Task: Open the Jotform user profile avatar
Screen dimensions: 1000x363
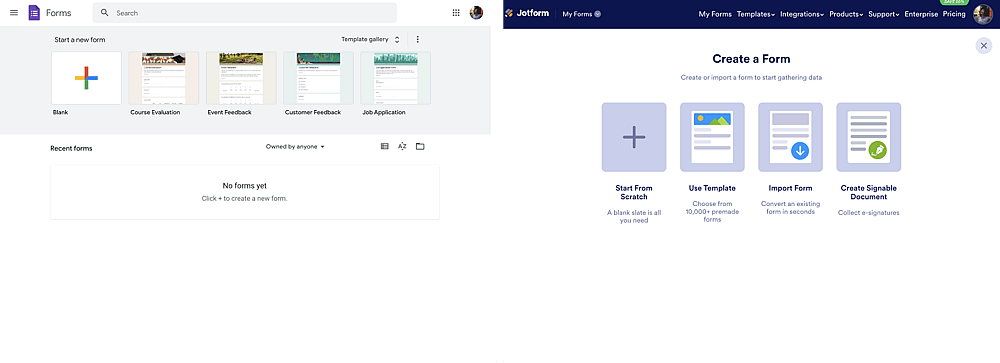Action: 983,14
